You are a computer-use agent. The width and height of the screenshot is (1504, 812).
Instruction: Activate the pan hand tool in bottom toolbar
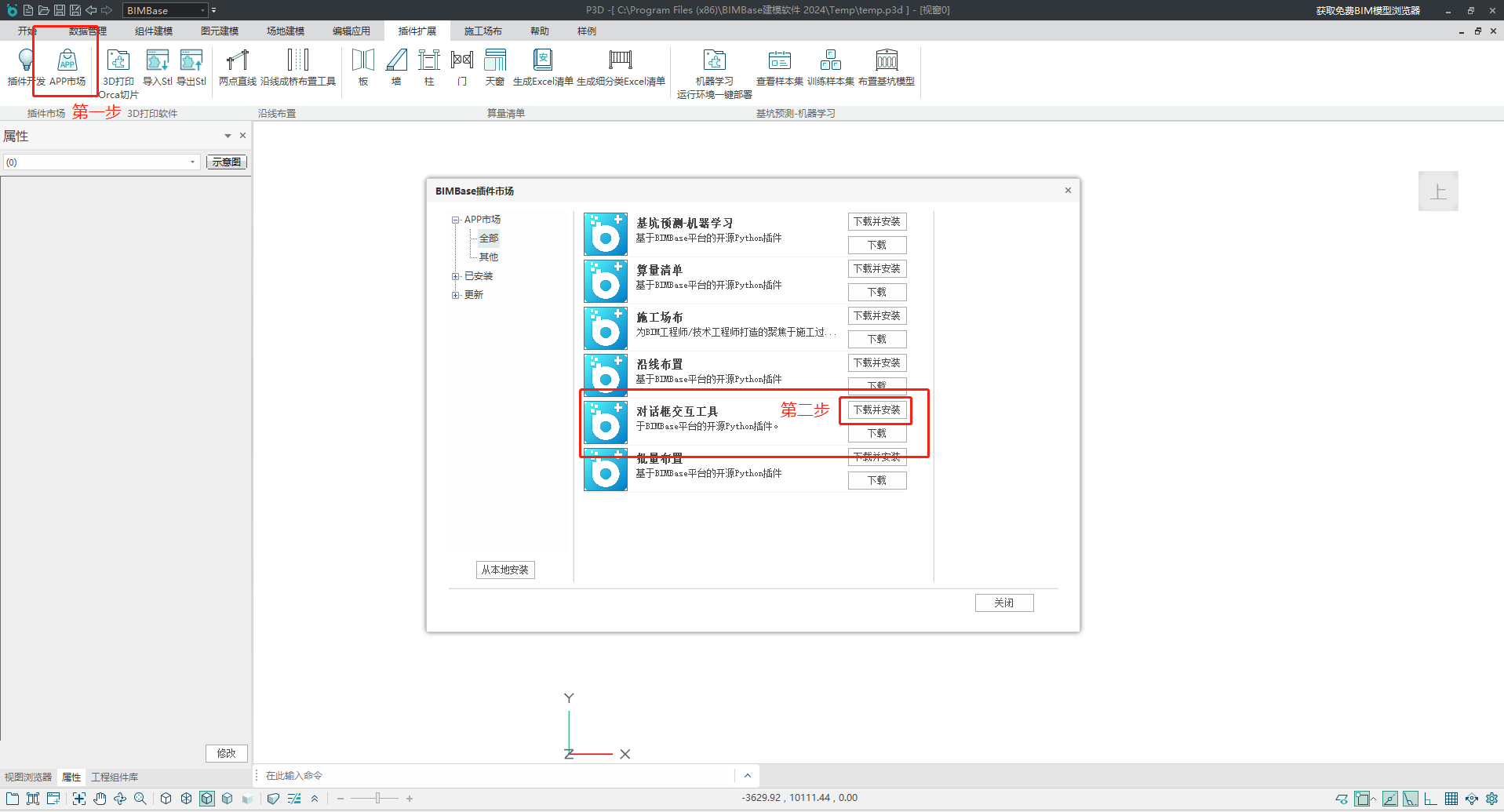[x=100, y=799]
